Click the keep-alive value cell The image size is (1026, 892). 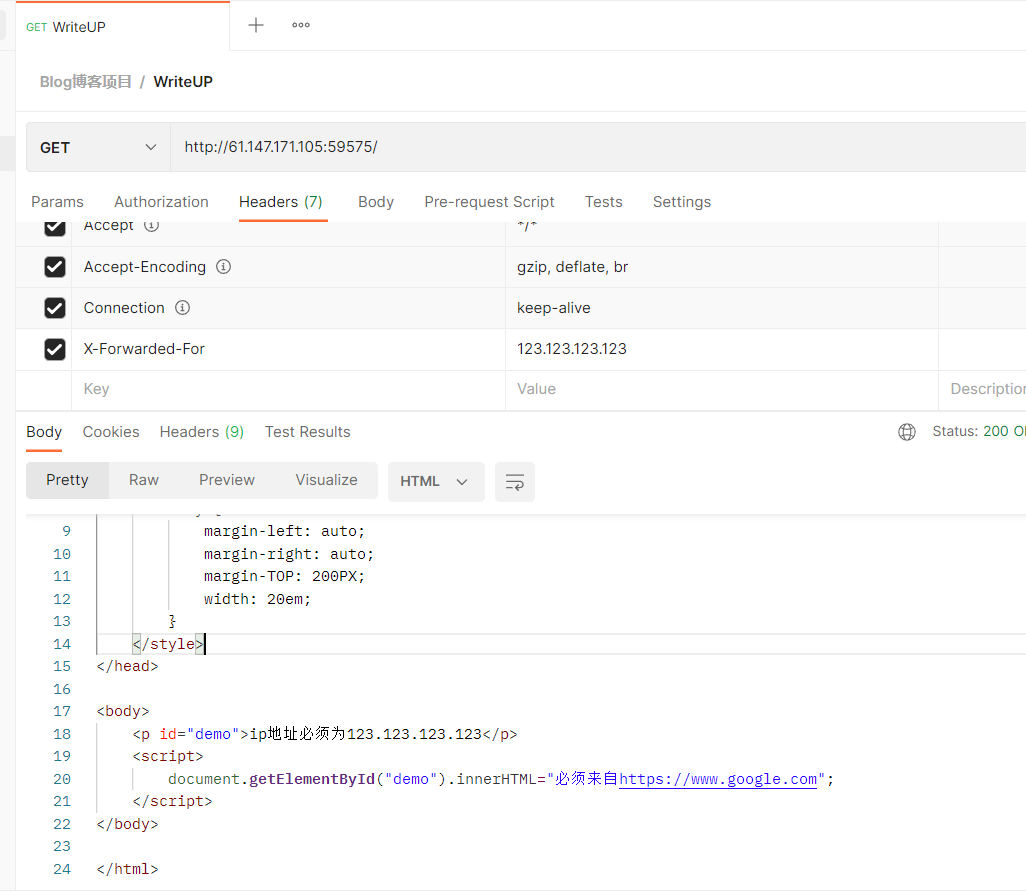pyautogui.click(x=722, y=308)
